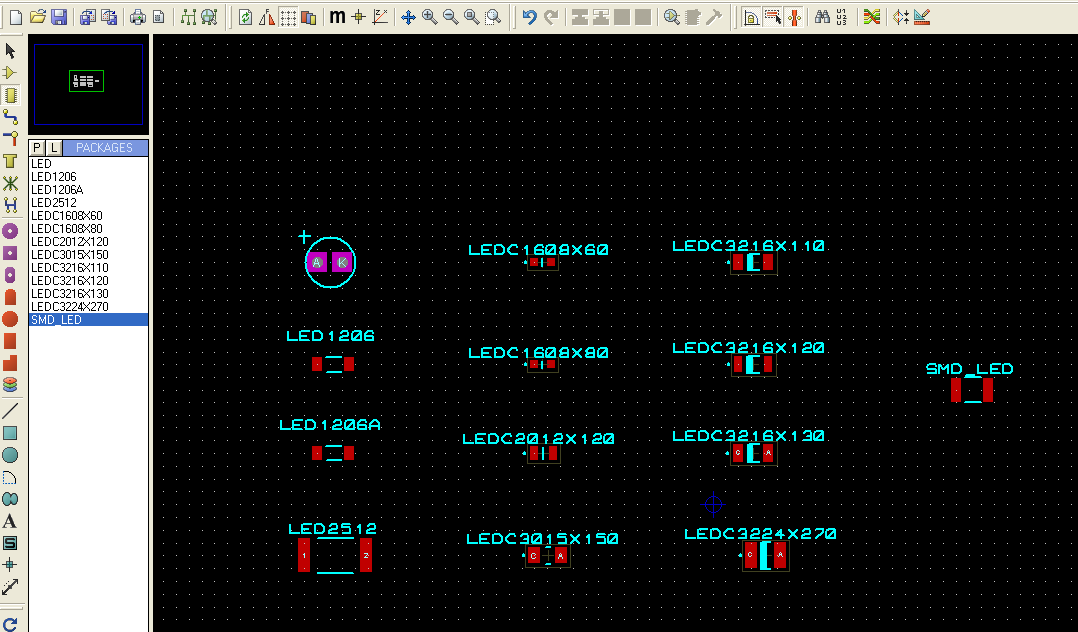
Task: Select circular SMT pad red circle
Action: click(x=10, y=319)
